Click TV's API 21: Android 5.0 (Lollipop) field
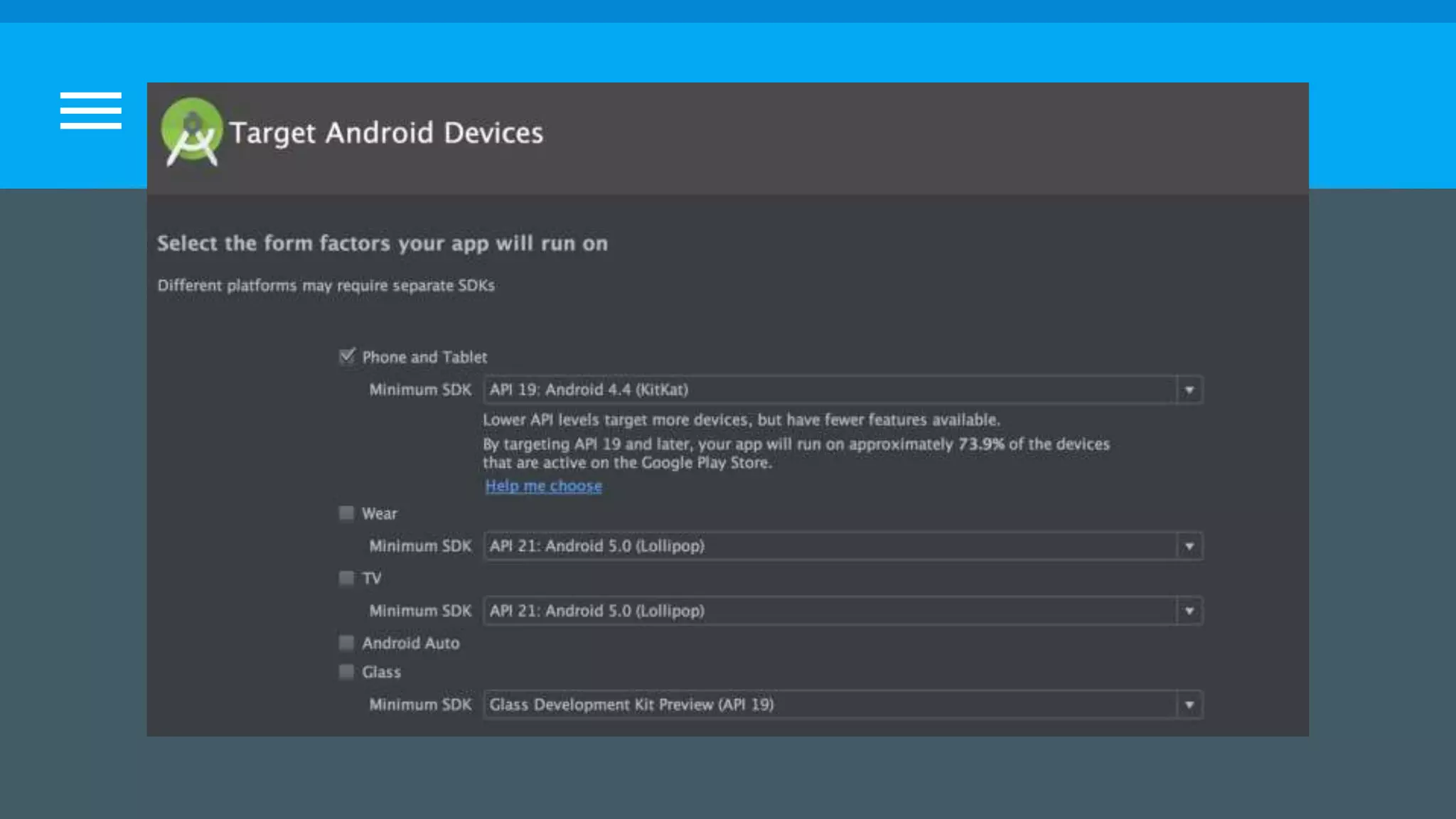The width and height of the screenshot is (1456, 819). [842, 611]
